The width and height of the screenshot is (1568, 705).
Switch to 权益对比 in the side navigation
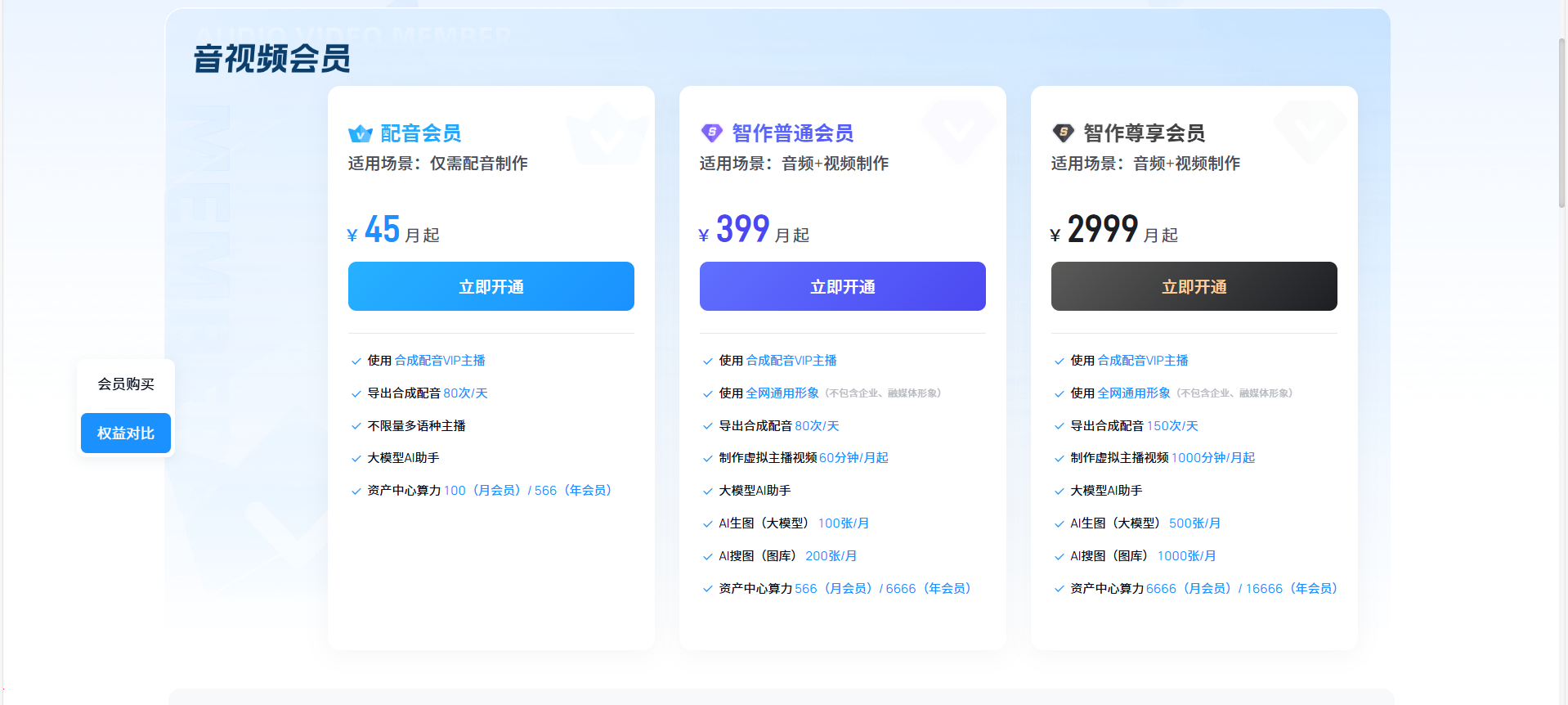(x=126, y=433)
